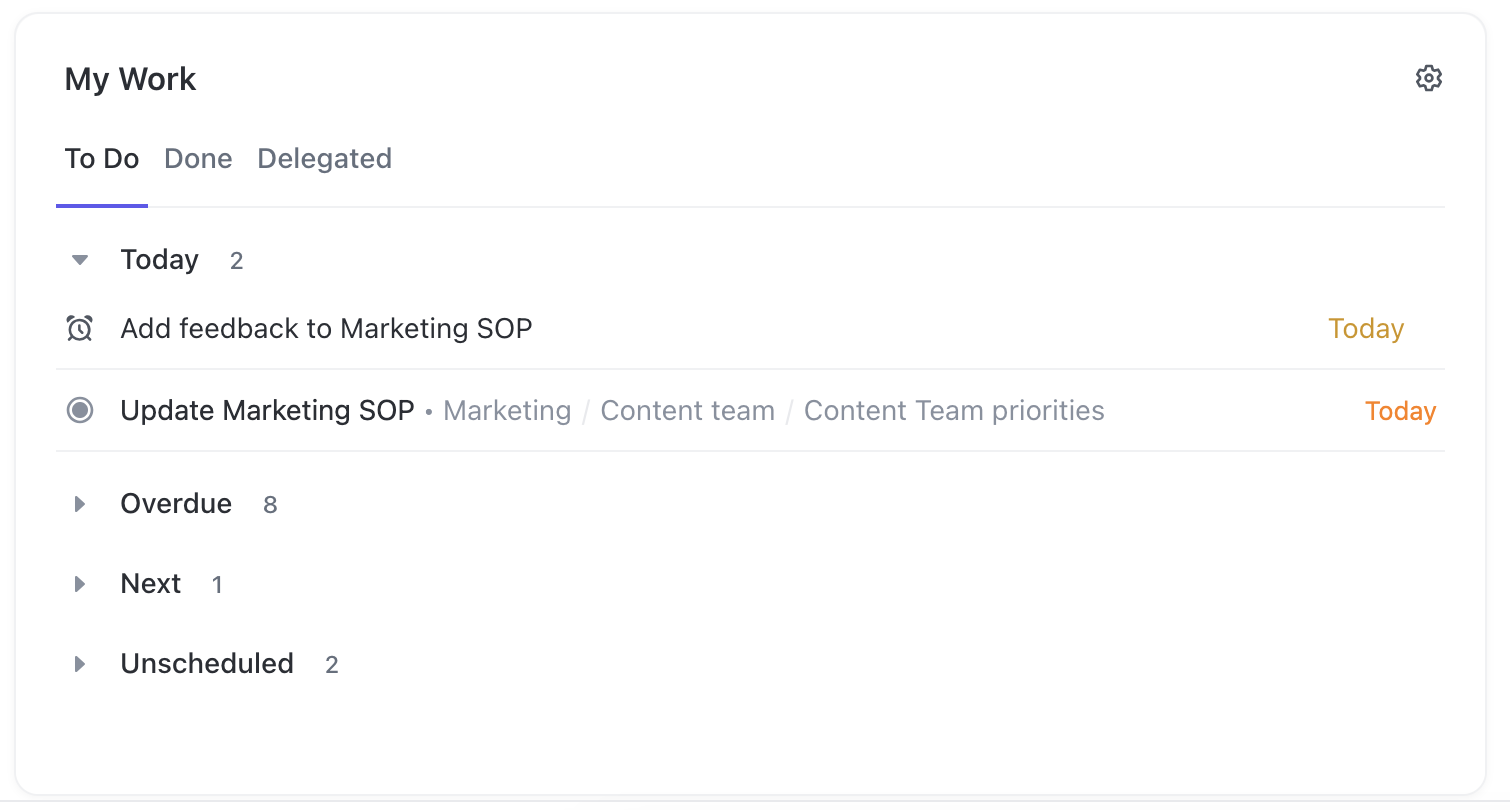Open the Update Marketing SOP task name
The width and height of the screenshot is (1510, 810).
pyautogui.click(x=267, y=410)
